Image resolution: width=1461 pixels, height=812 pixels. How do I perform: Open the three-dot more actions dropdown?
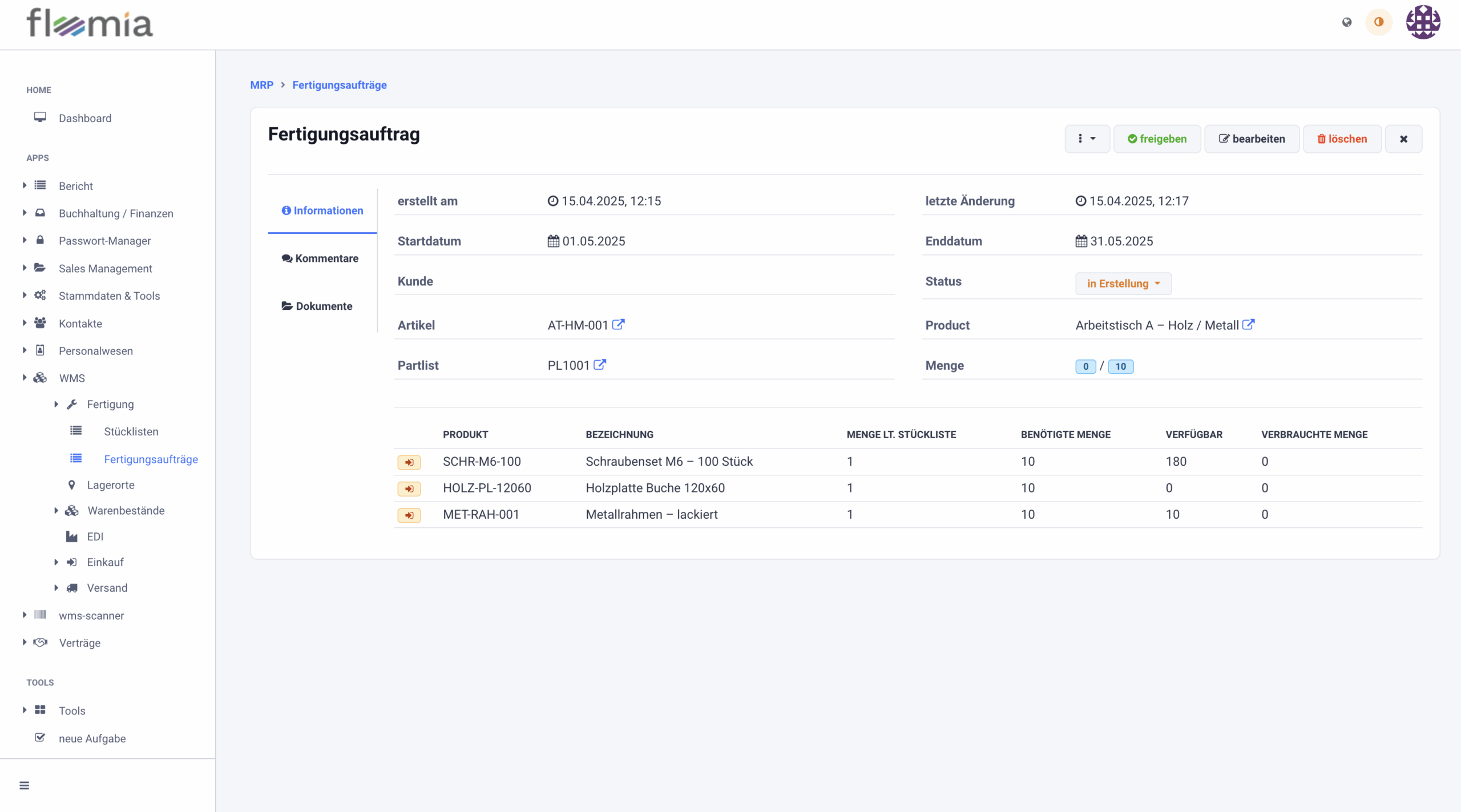(x=1087, y=139)
